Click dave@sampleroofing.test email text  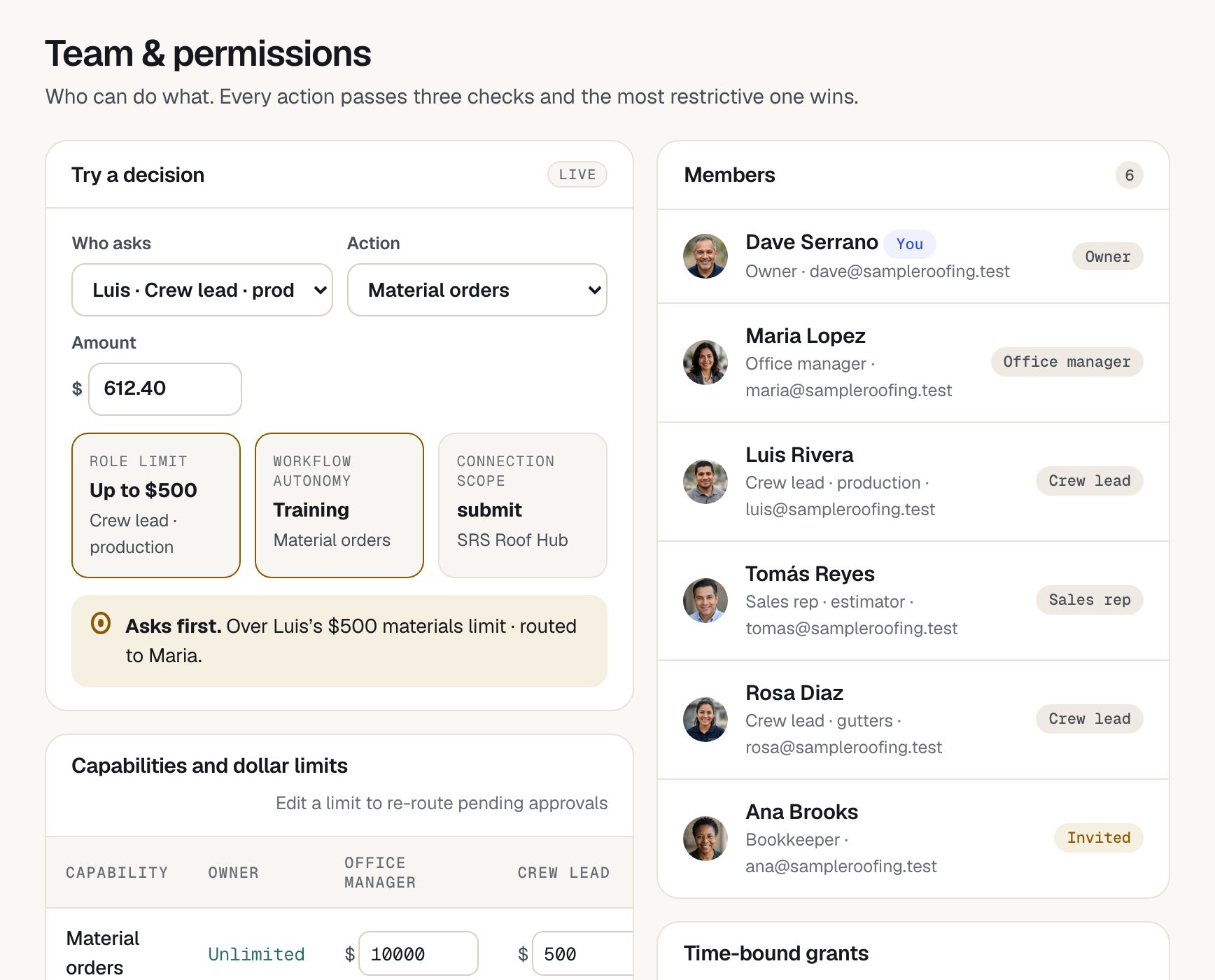pos(909,272)
